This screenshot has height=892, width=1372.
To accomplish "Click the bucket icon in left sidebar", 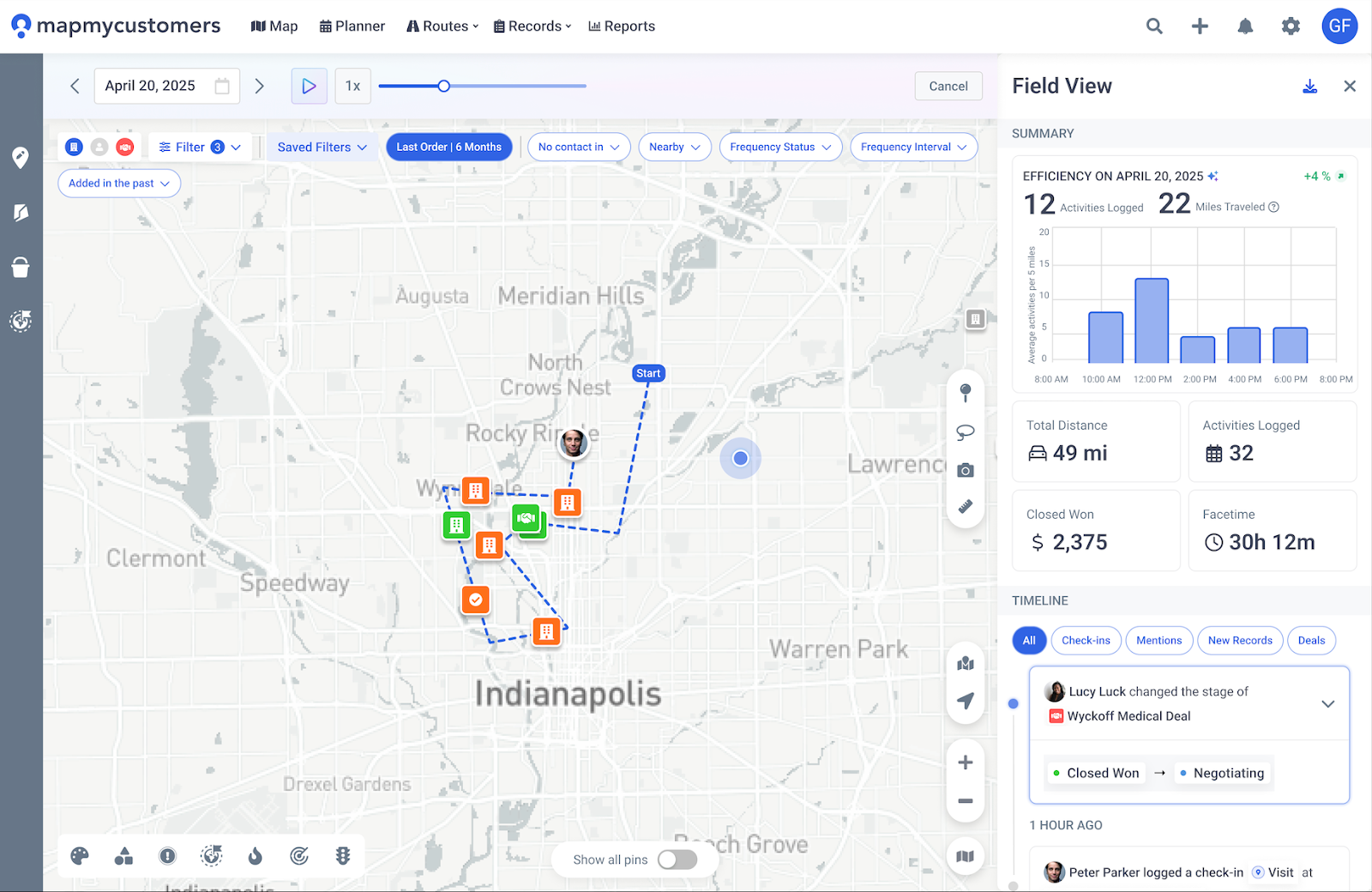I will 21,267.
